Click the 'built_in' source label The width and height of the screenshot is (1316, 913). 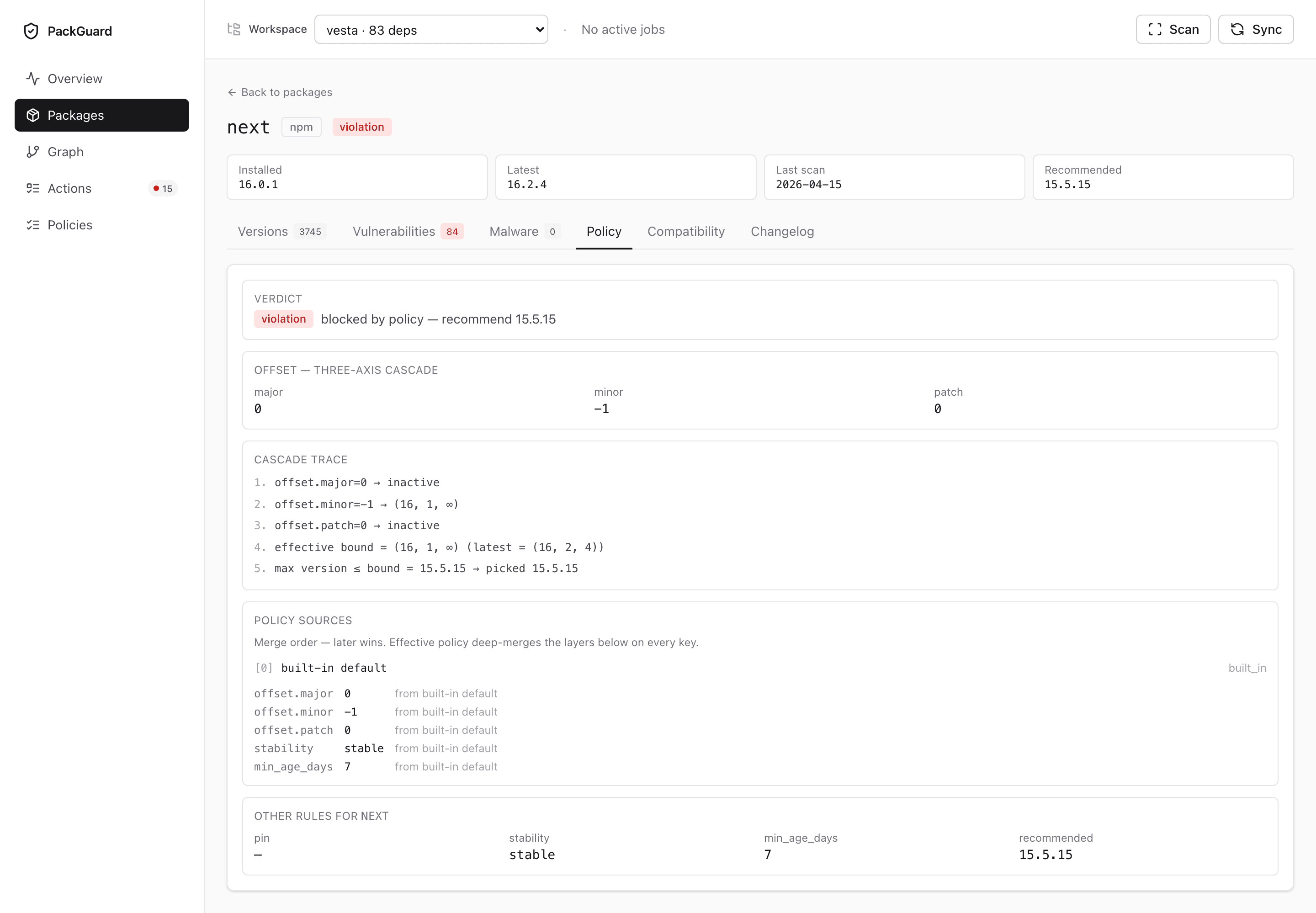[x=1247, y=668]
